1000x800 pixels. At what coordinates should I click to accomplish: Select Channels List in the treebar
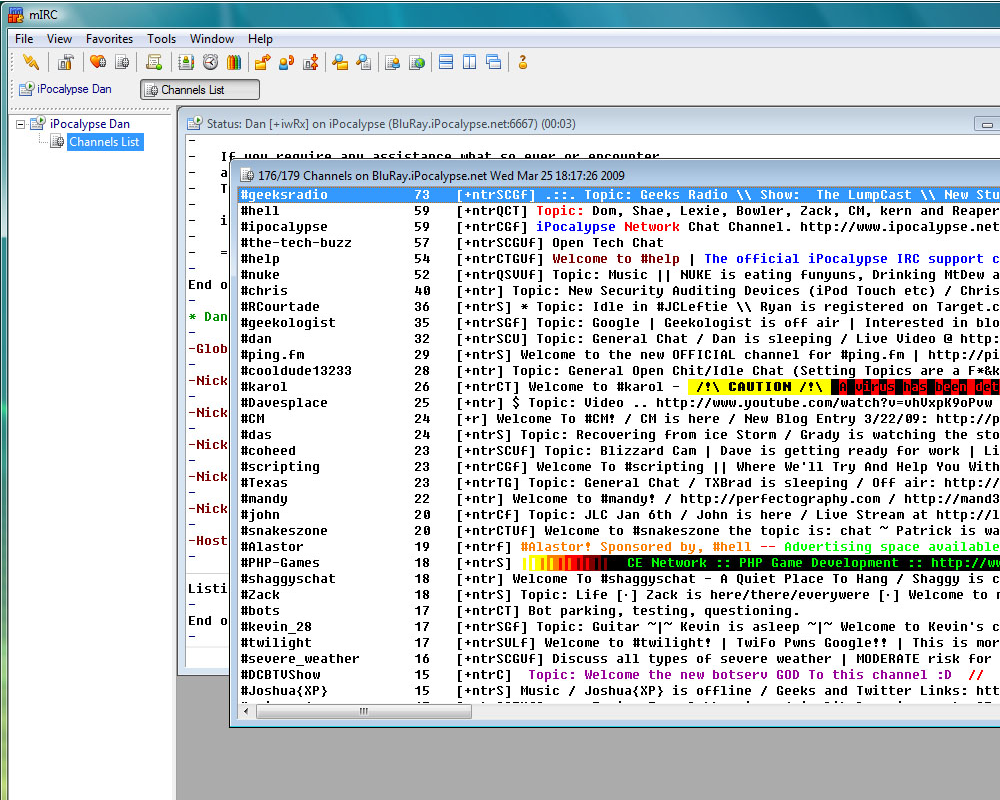[x=105, y=142]
